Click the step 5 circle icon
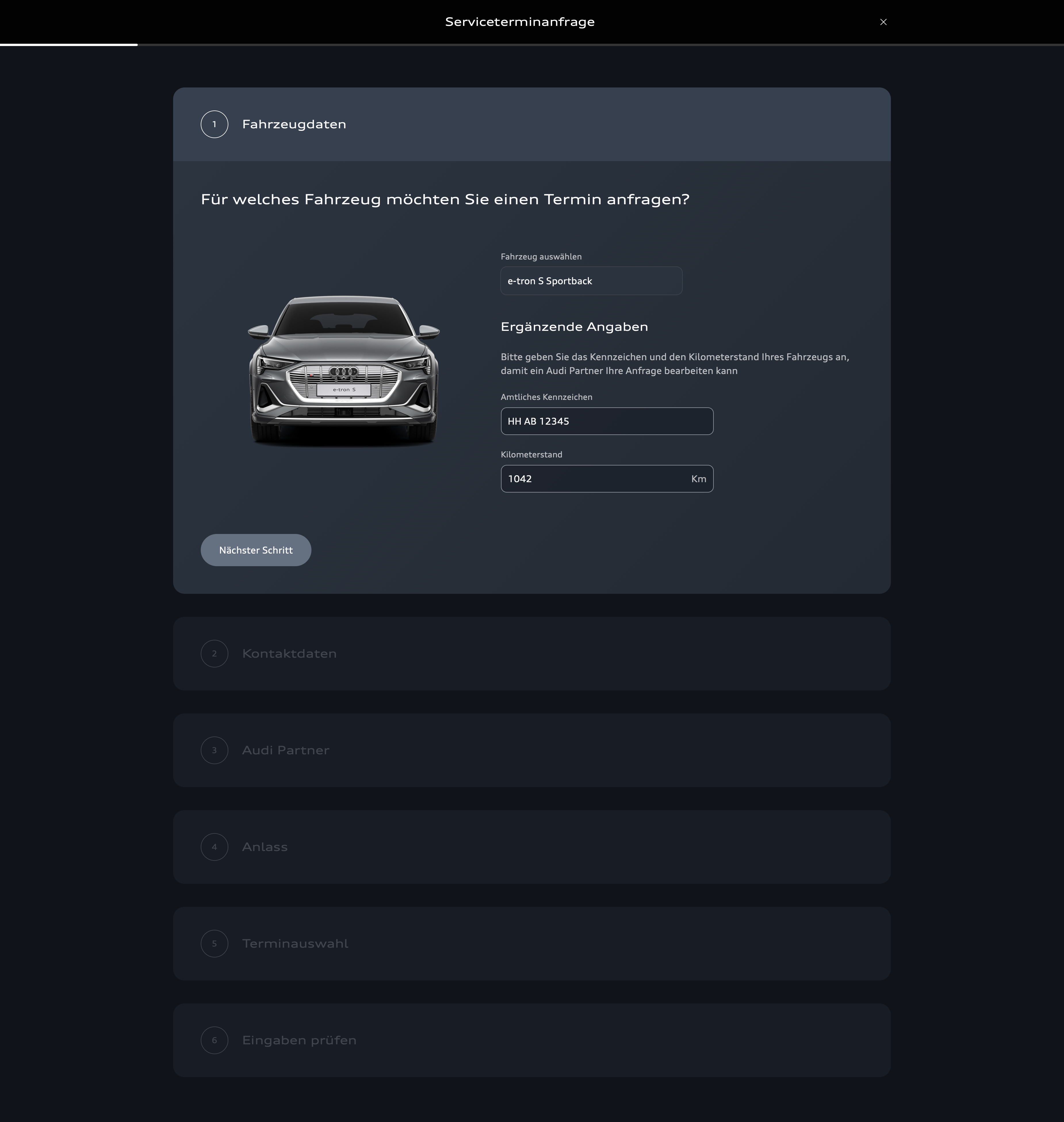 coord(215,943)
